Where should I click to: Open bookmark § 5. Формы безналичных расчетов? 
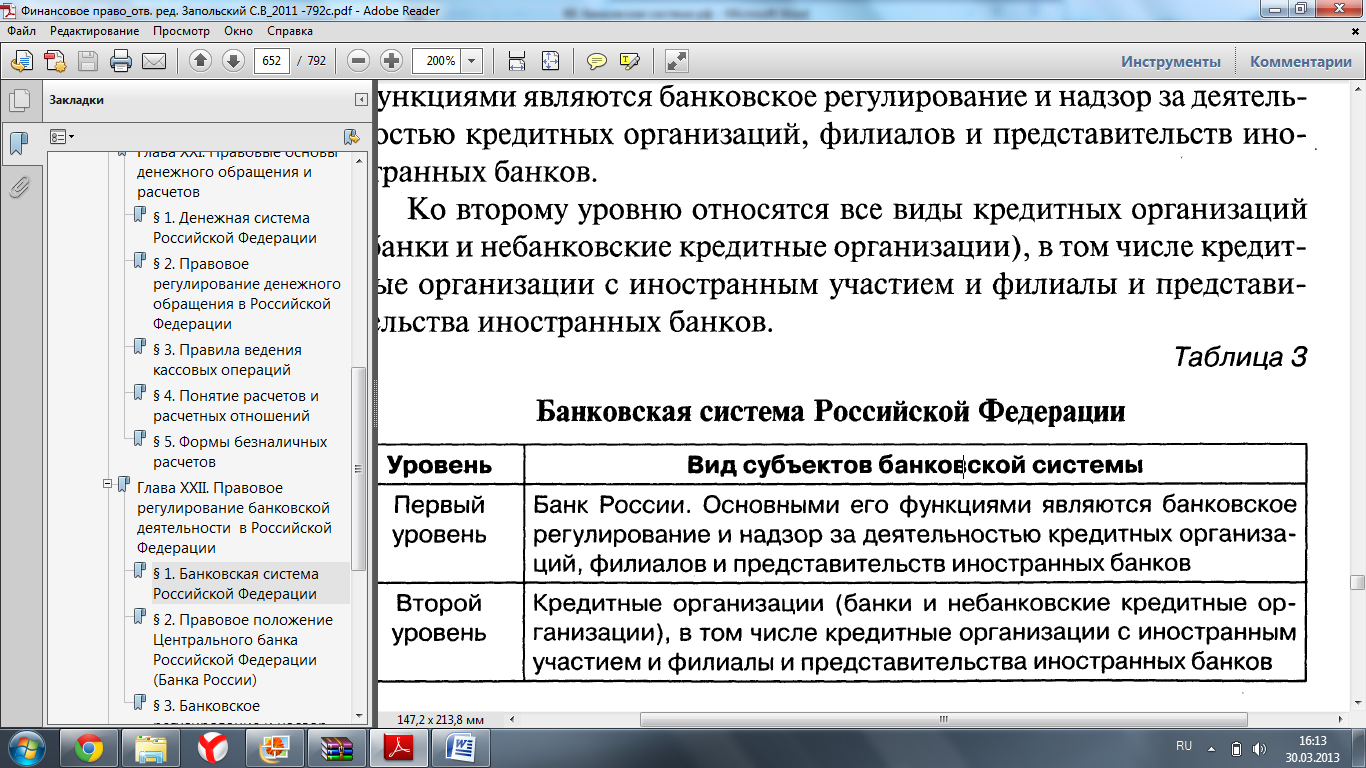240,452
